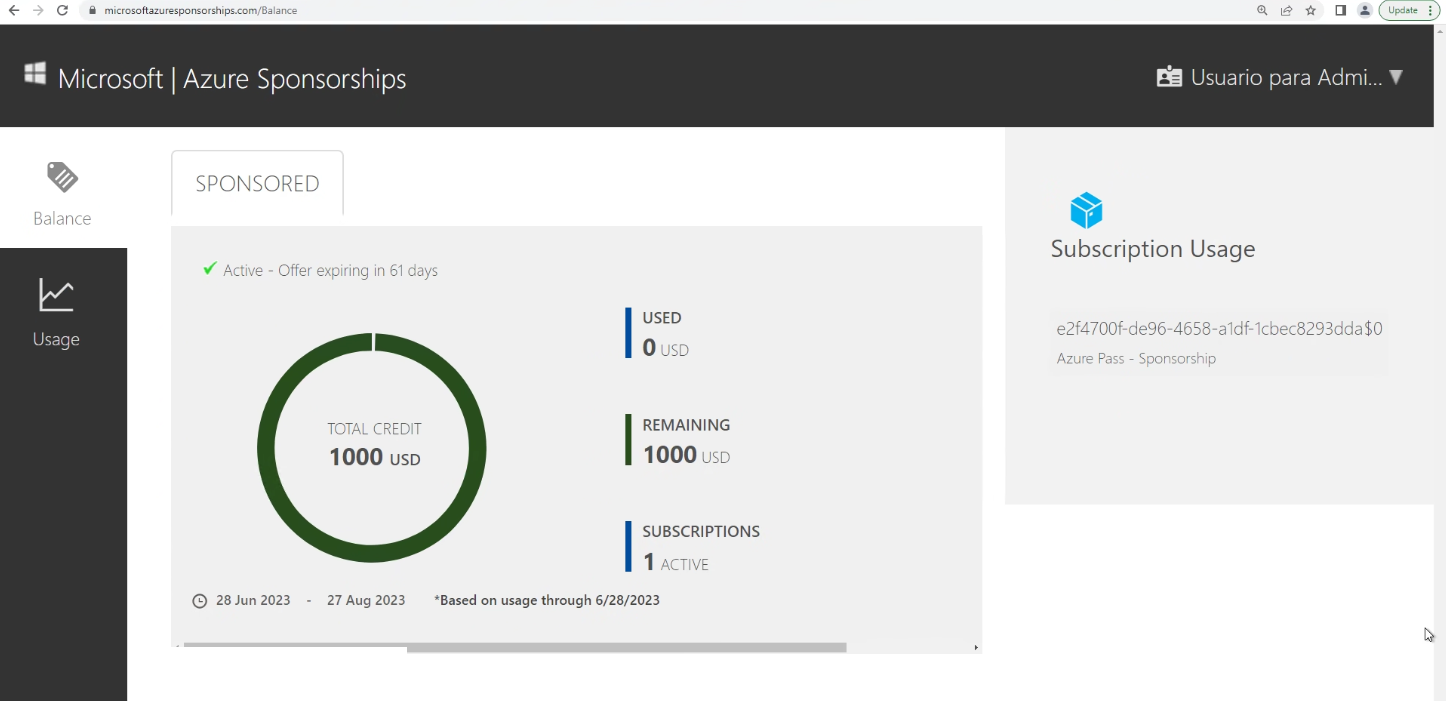
Task: Click the user badge icon next to account name
Action: 1168,76
